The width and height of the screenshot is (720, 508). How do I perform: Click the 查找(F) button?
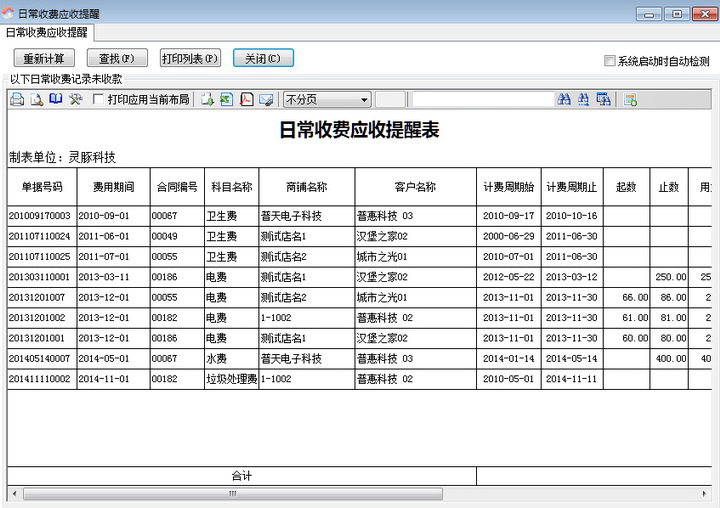117,58
